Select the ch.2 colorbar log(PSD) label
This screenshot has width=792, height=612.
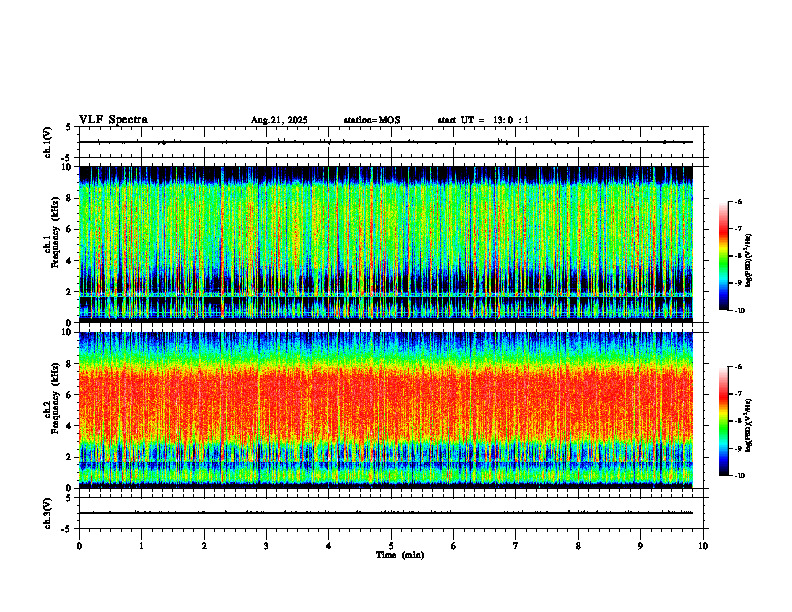click(748, 424)
